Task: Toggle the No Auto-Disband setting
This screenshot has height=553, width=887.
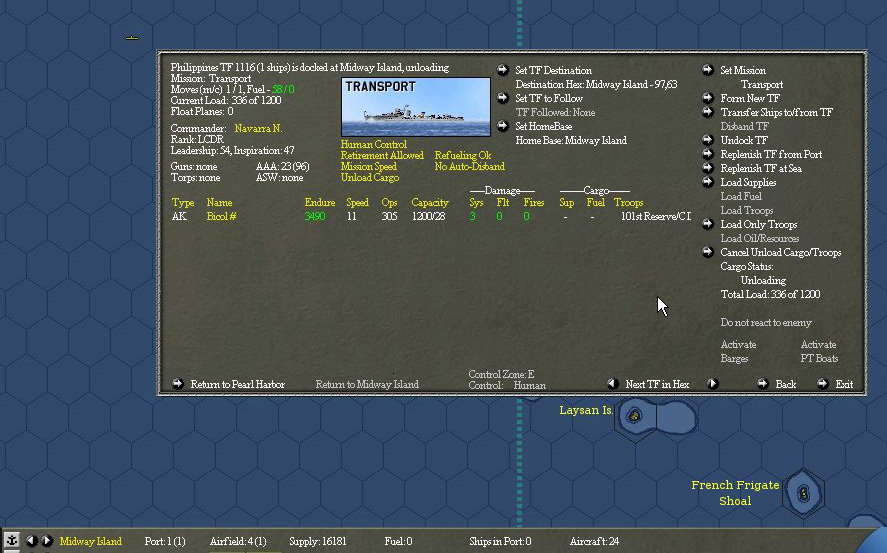Action: coord(470,167)
